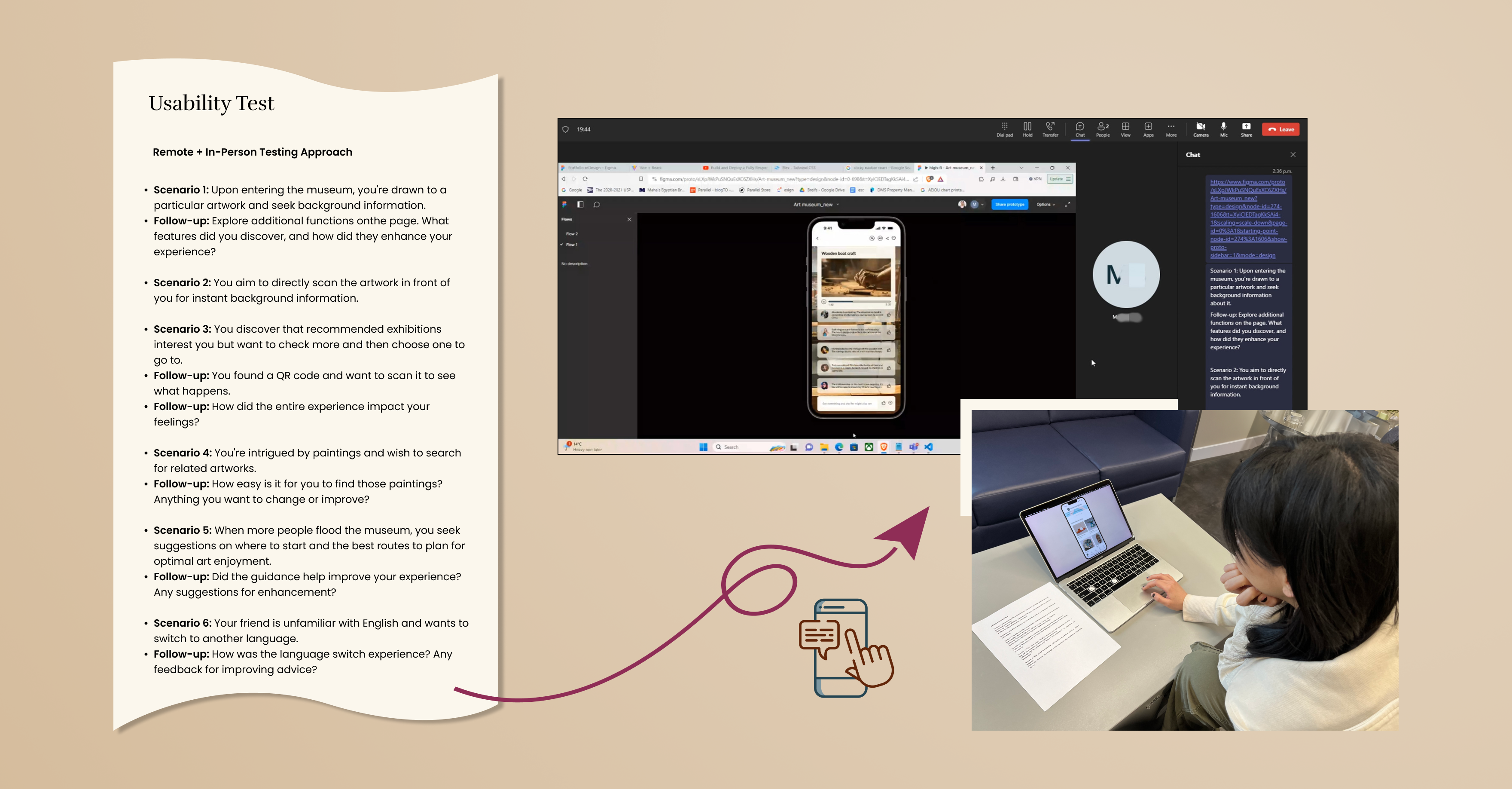The image size is (1512, 796).
Task: Switch to the Chat tab in toolbar
Action: (x=1080, y=129)
